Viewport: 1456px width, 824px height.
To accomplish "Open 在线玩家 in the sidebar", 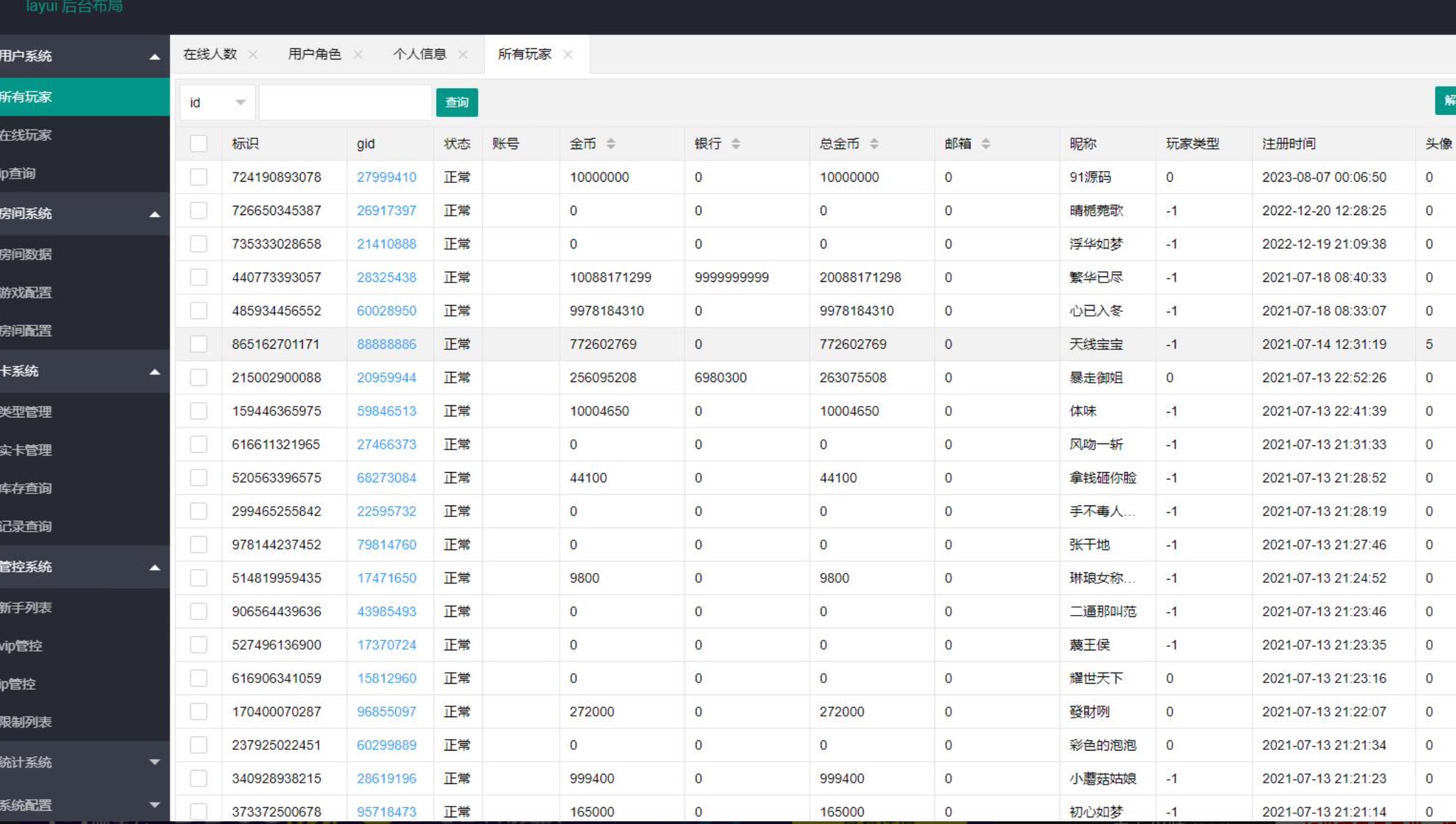I will click(x=27, y=135).
